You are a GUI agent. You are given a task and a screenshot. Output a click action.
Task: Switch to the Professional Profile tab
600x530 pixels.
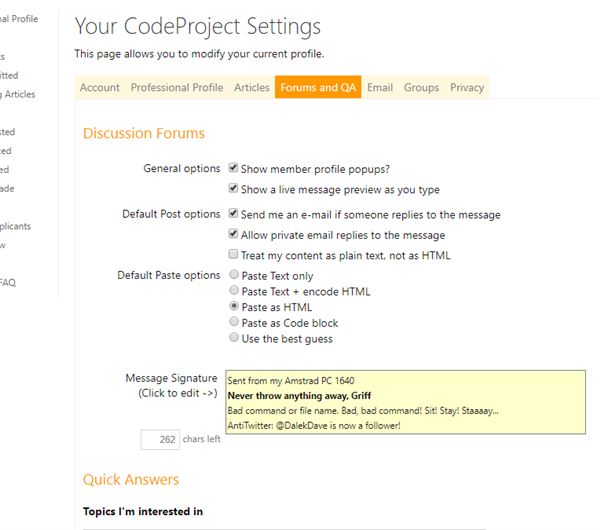(x=177, y=87)
